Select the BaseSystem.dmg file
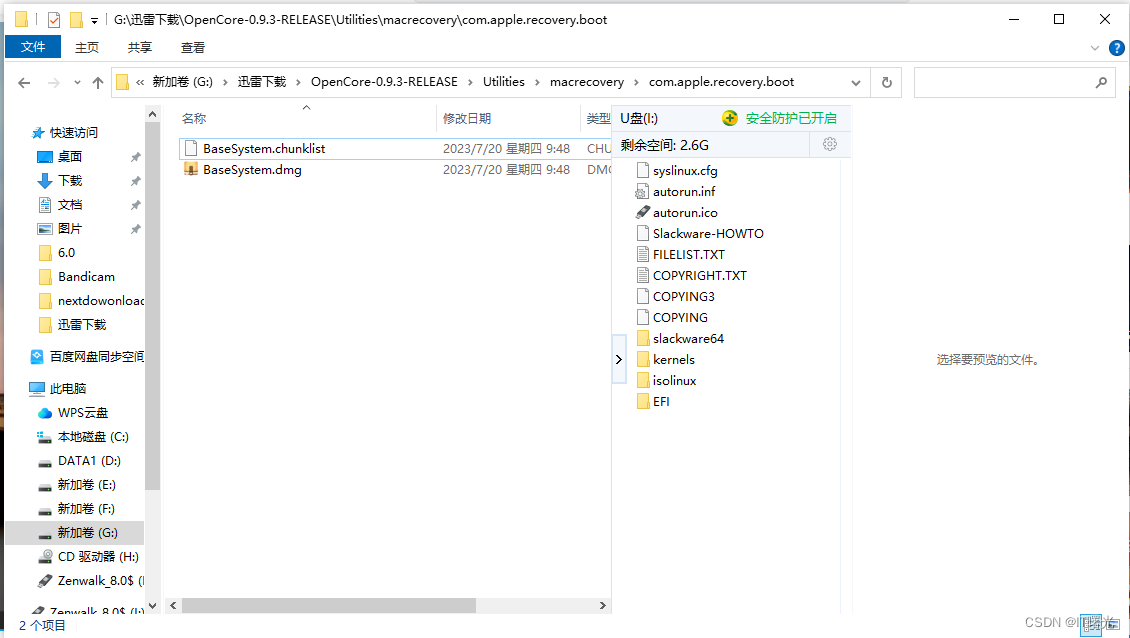The height and width of the screenshot is (638, 1130). pyautogui.click(x=252, y=170)
